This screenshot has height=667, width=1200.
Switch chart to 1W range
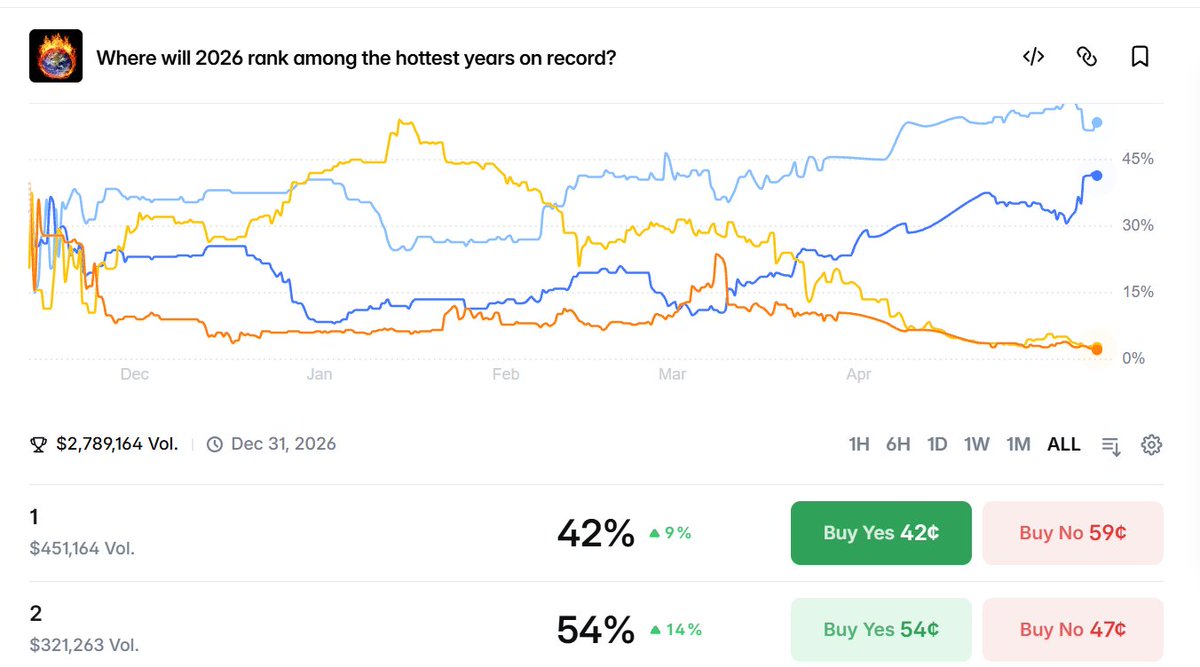coord(977,445)
